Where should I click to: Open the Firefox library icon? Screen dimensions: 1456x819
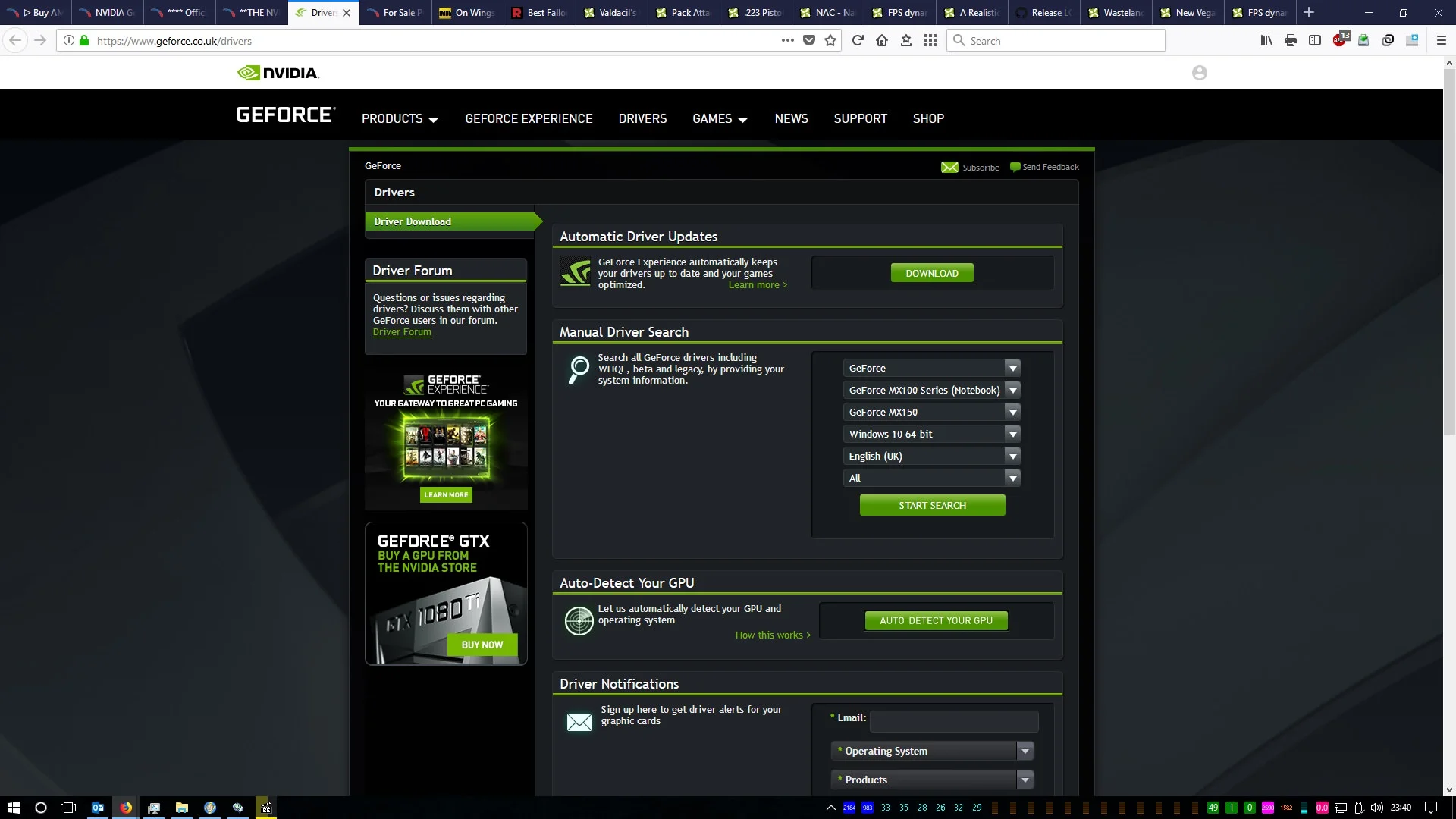1266,40
